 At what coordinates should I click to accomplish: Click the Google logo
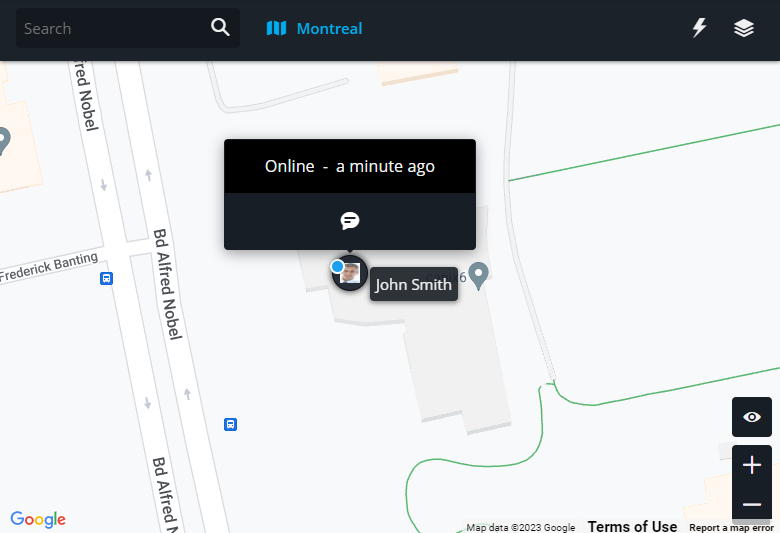[38, 519]
